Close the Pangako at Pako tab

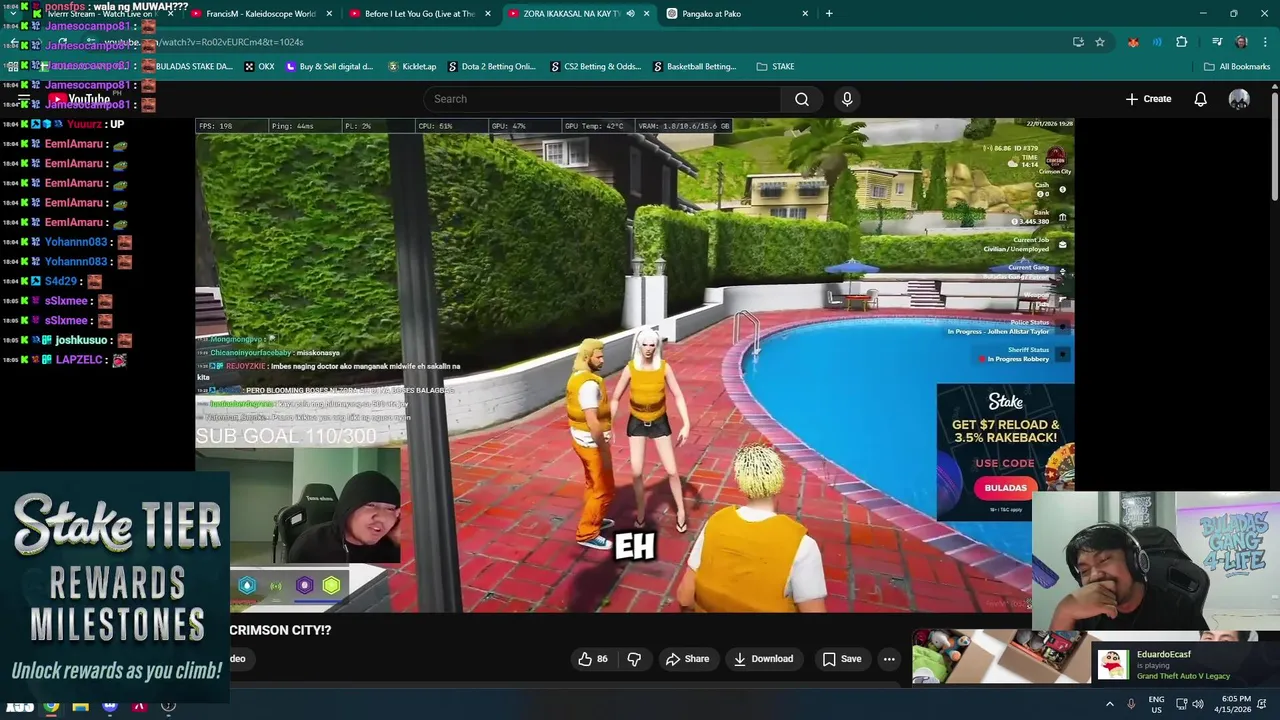pyautogui.click(x=805, y=13)
